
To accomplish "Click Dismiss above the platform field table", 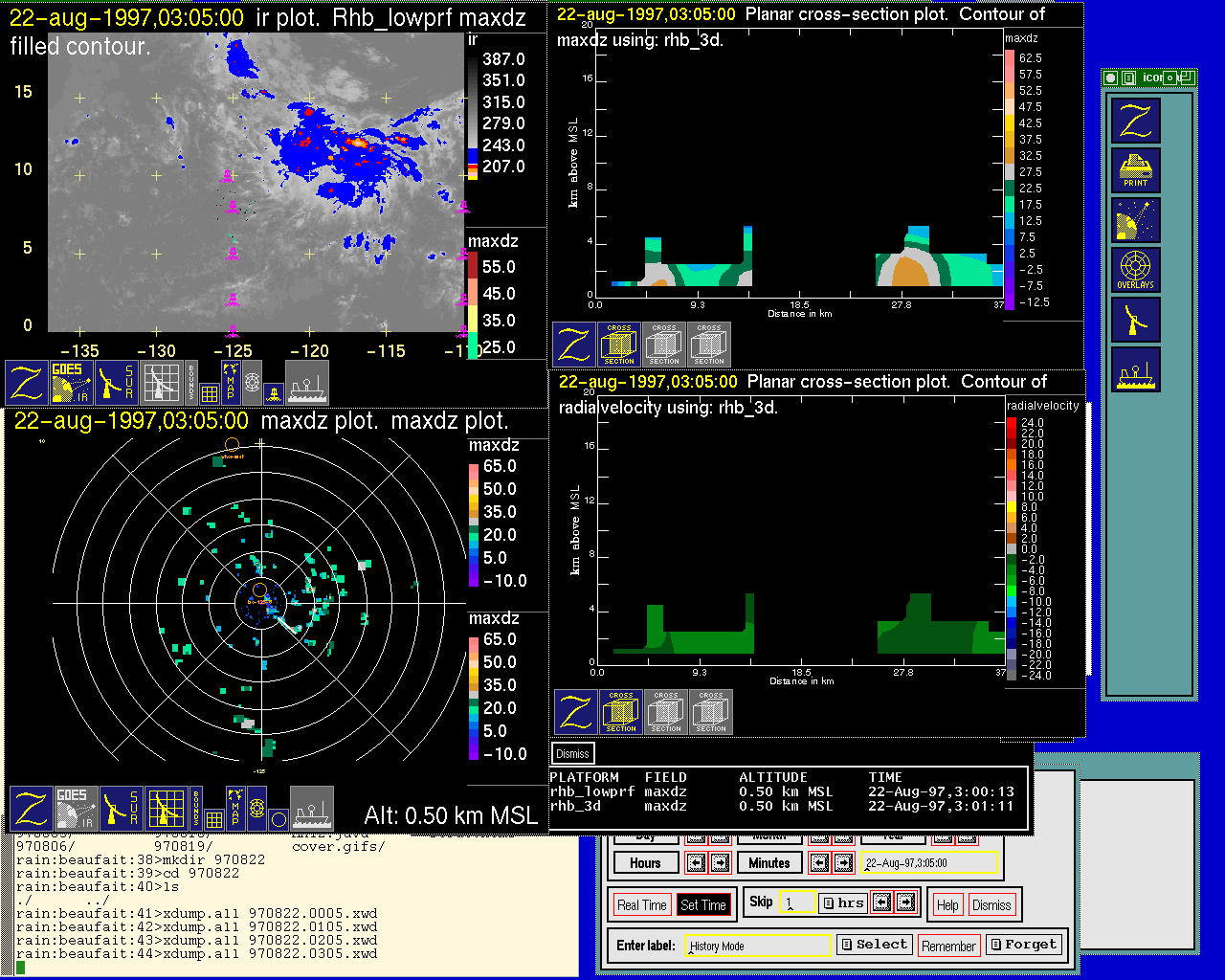I will click(572, 754).
